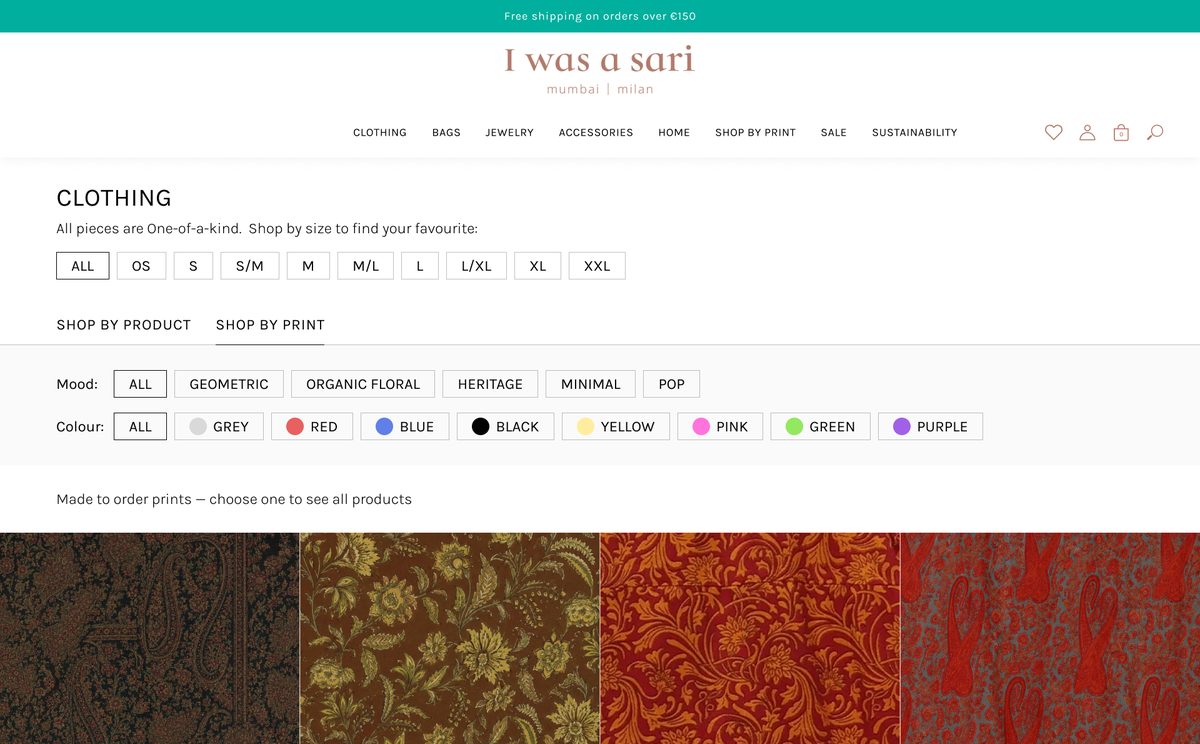
Task: Open the account profile icon
Action: click(x=1087, y=132)
